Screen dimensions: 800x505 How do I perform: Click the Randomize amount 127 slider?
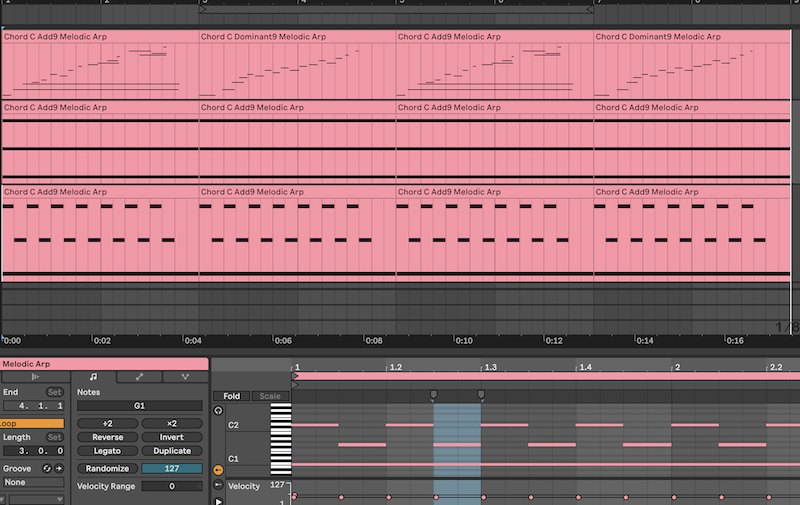click(172, 468)
